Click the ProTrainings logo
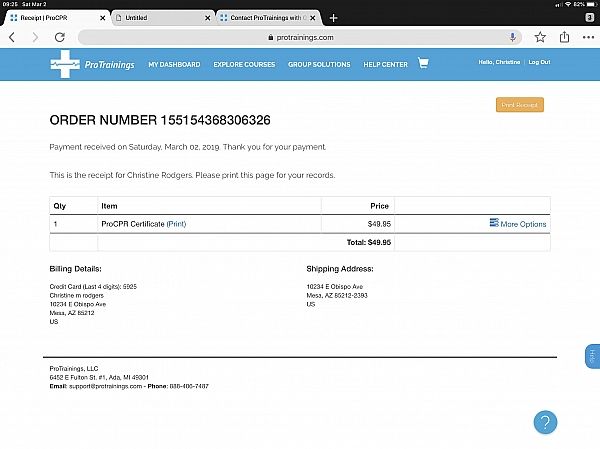Image resolution: width=600 pixels, height=449 pixels. pos(92,64)
